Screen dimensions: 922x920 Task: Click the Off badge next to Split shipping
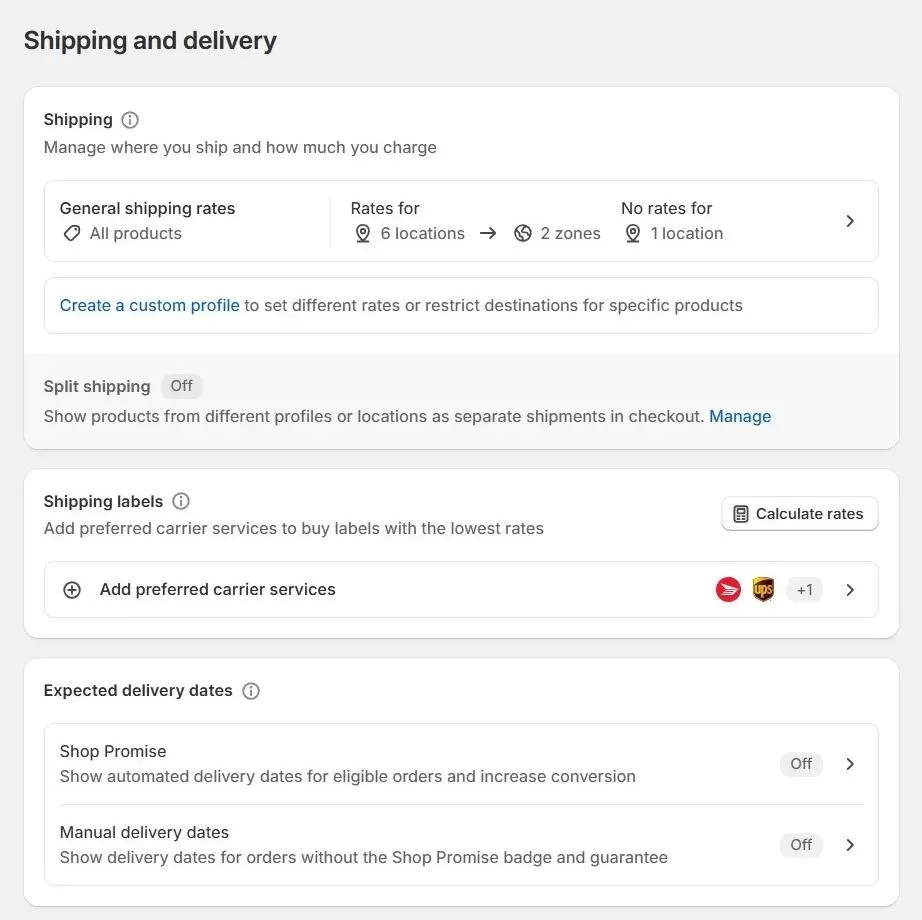(181, 386)
